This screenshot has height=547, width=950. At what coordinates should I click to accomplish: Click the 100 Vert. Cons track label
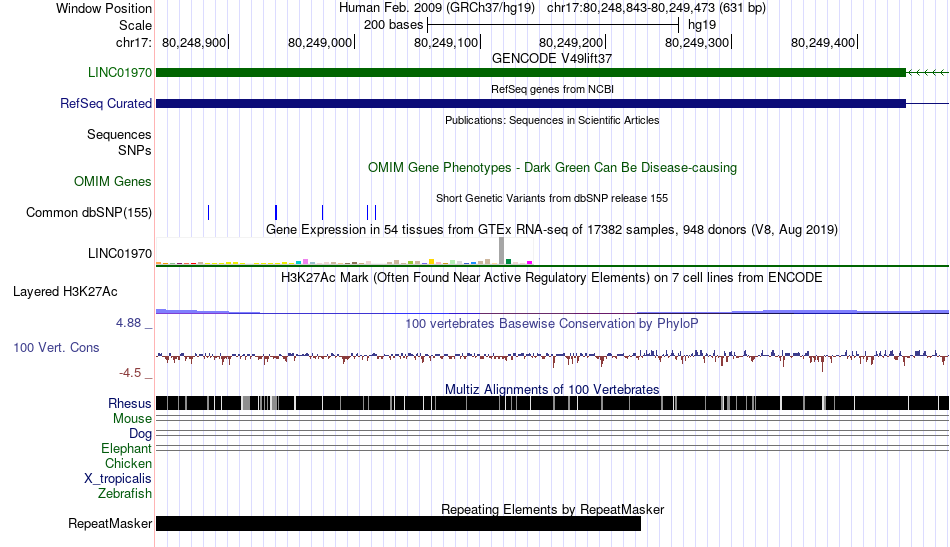(56, 348)
